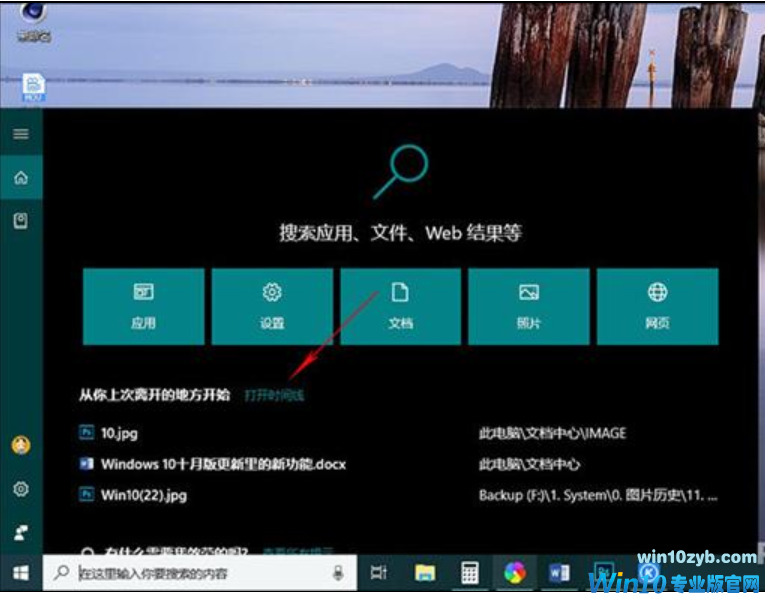Select the blue document desktop icon

[34, 88]
